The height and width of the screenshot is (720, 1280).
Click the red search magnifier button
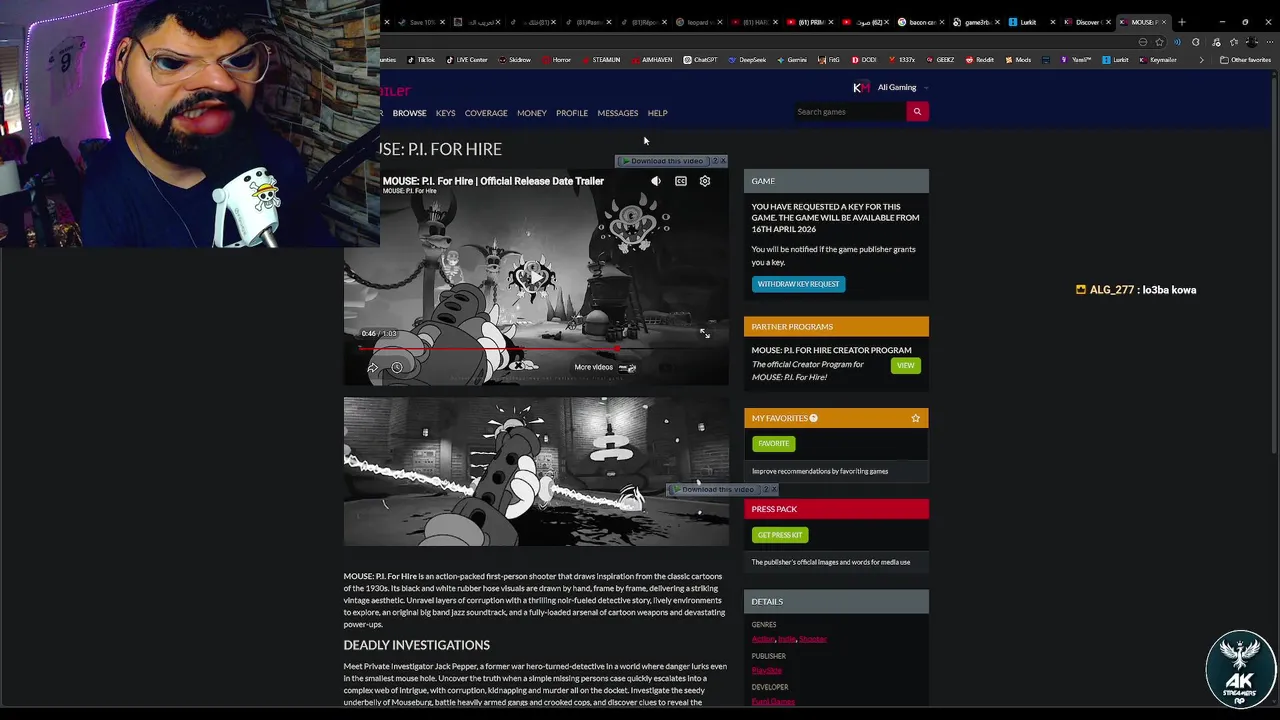[x=917, y=112]
